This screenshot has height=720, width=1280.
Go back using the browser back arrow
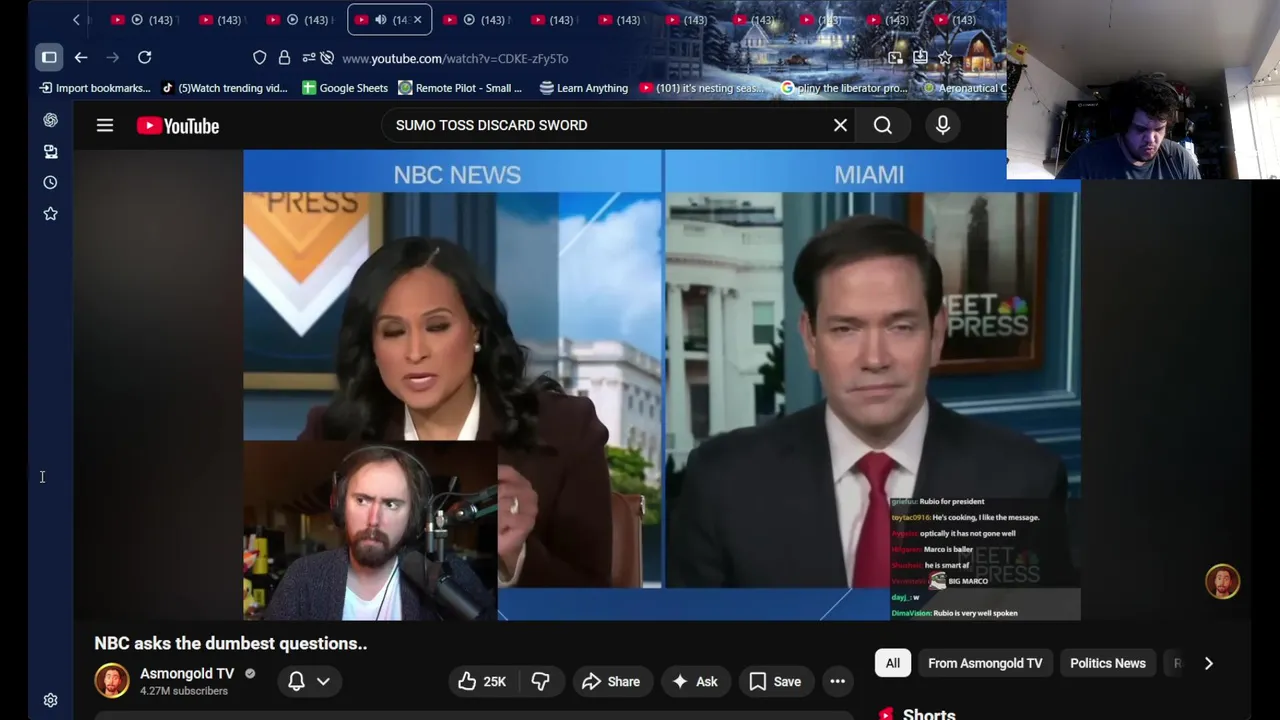pyautogui.click(x=81, y=58)
